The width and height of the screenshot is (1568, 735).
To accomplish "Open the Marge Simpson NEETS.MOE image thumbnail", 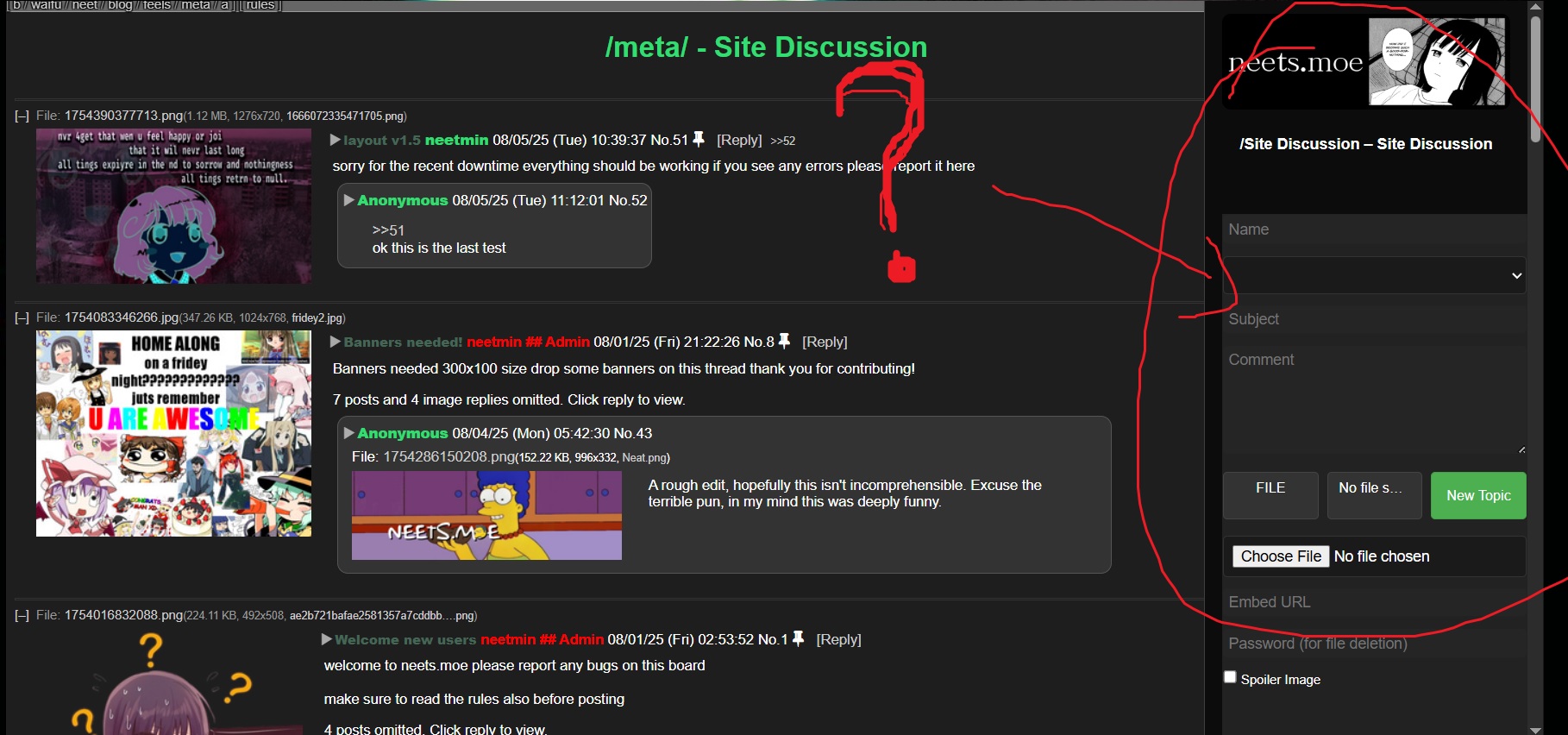I will point(486,515).
